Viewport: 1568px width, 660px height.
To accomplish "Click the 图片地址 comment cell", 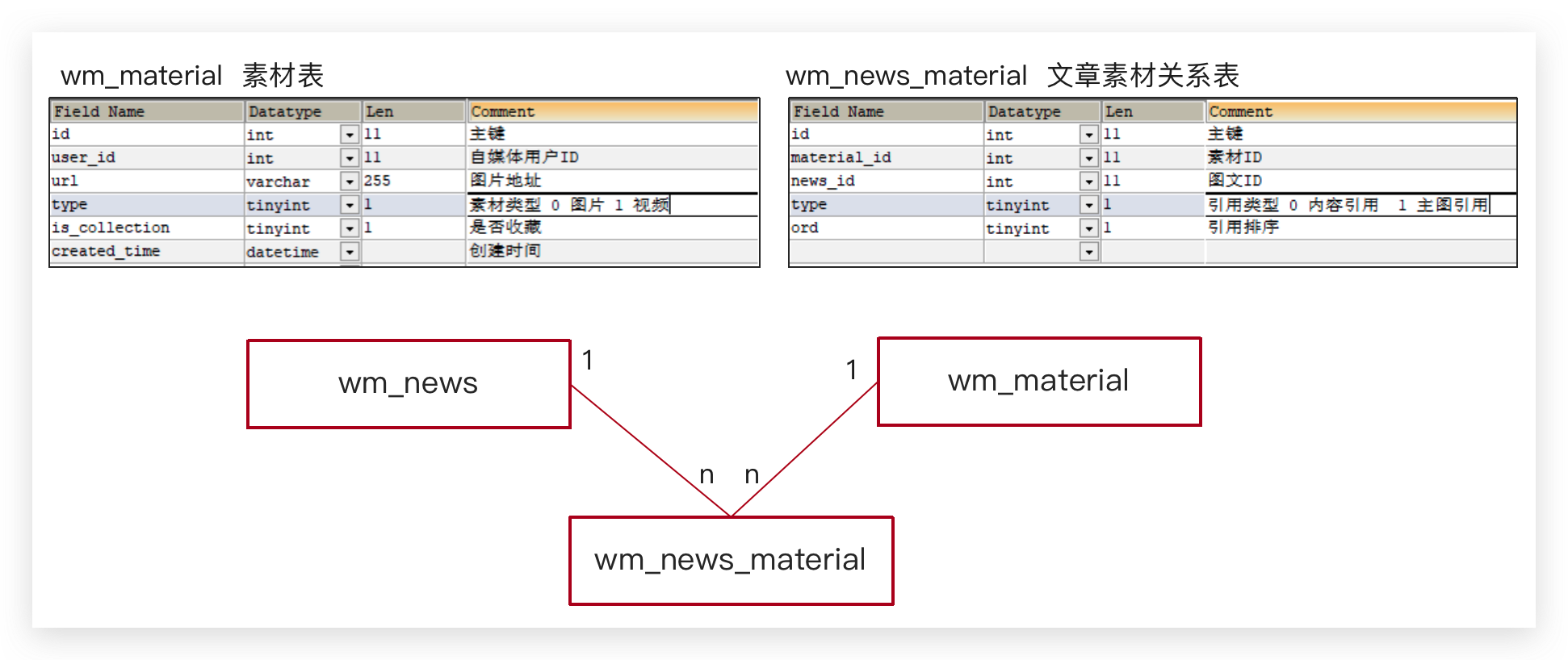I will 613,181.
